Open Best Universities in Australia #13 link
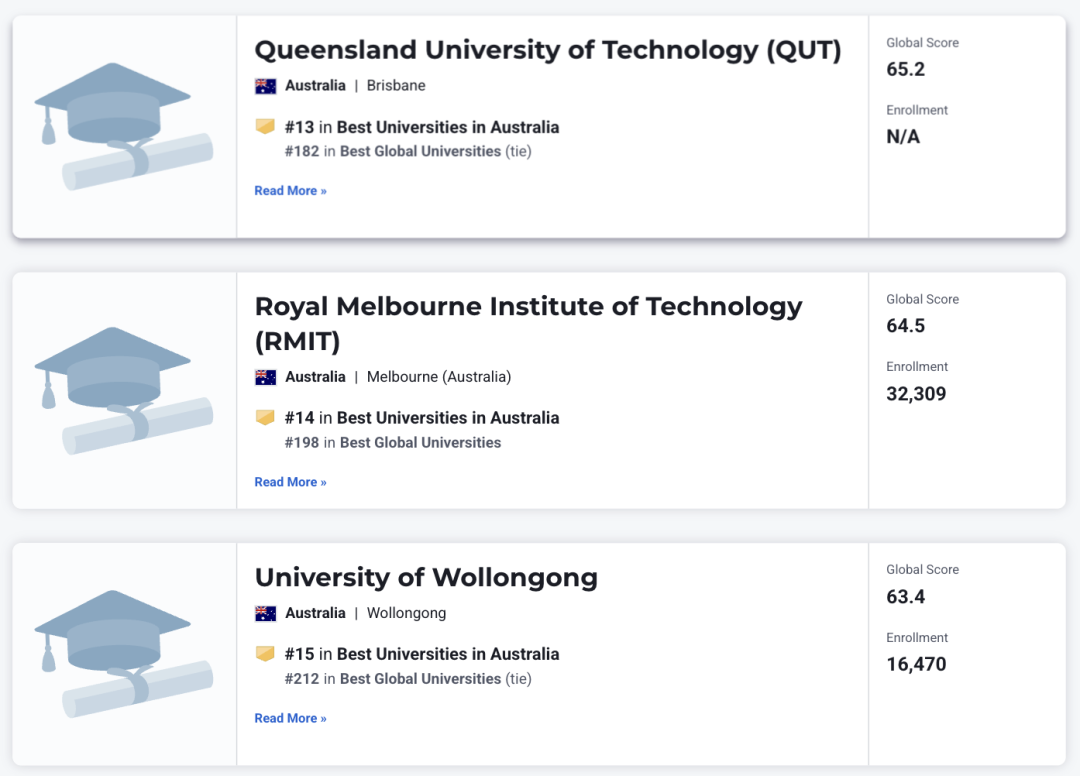This screenshot has width=1080, height=776. coord(448,127)
